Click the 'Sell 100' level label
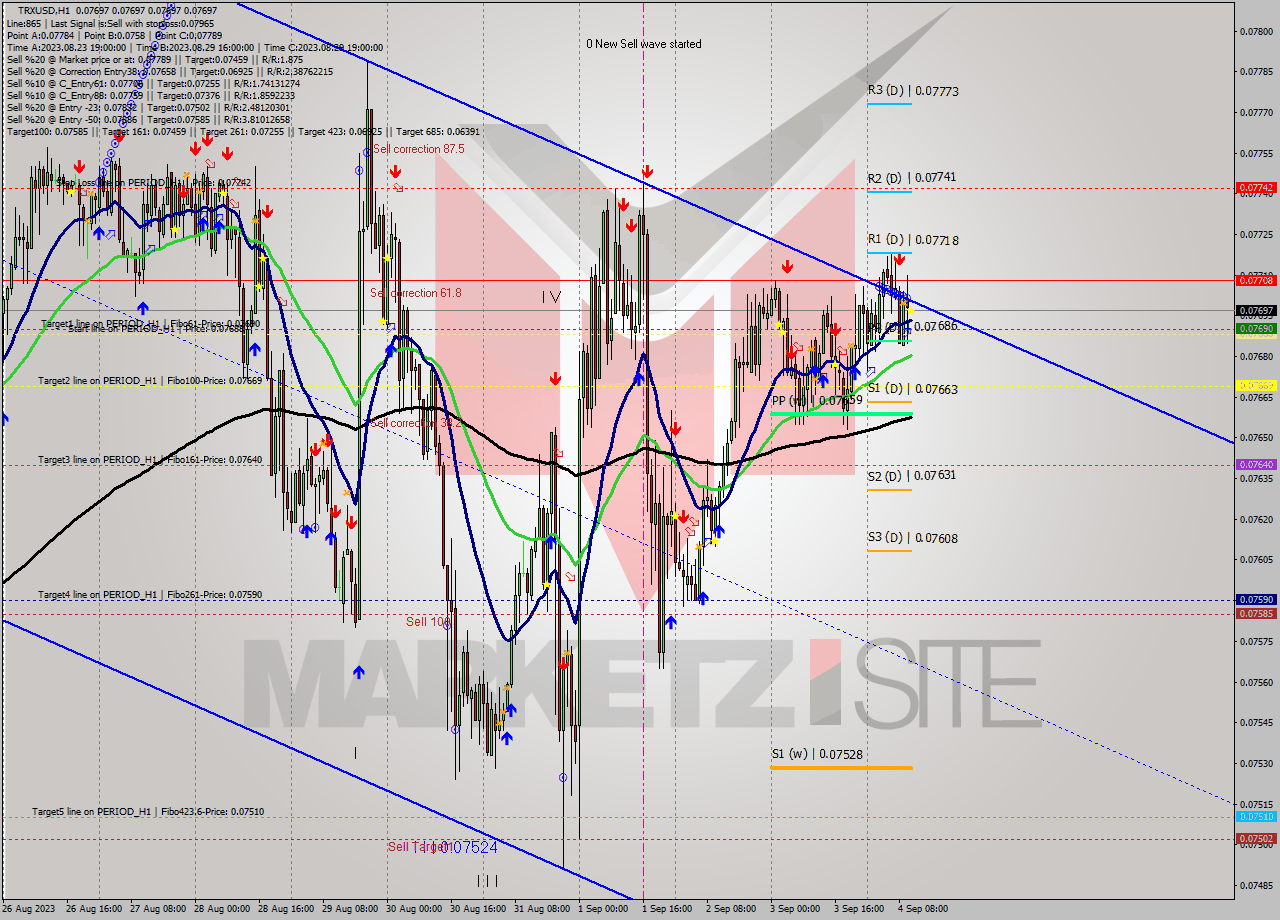This screenshot has width=1280, height=920. (x=428, y=622)
